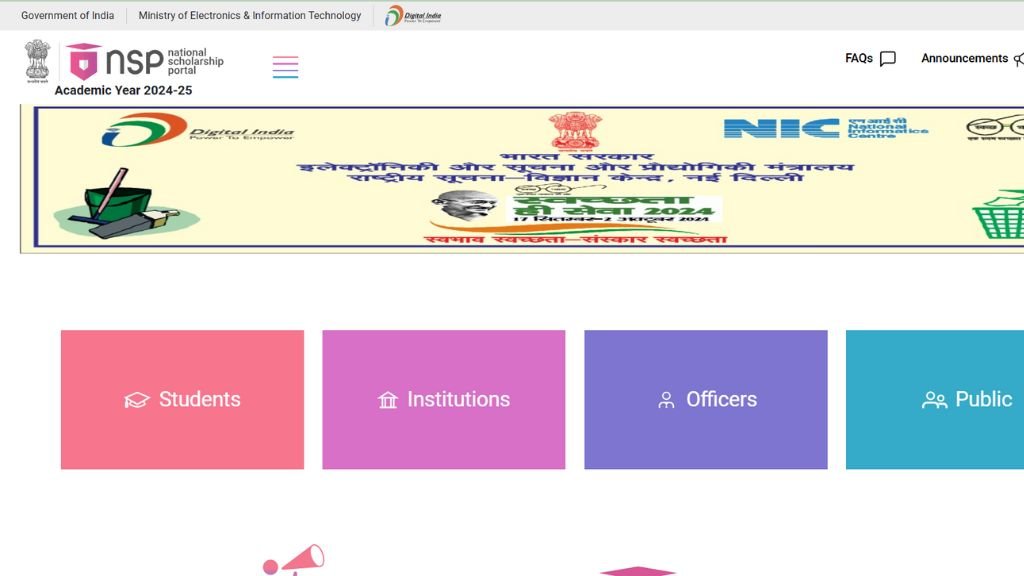Click the building icon on Institutions card
1024x576 pixels.
(x=388, y=400)
